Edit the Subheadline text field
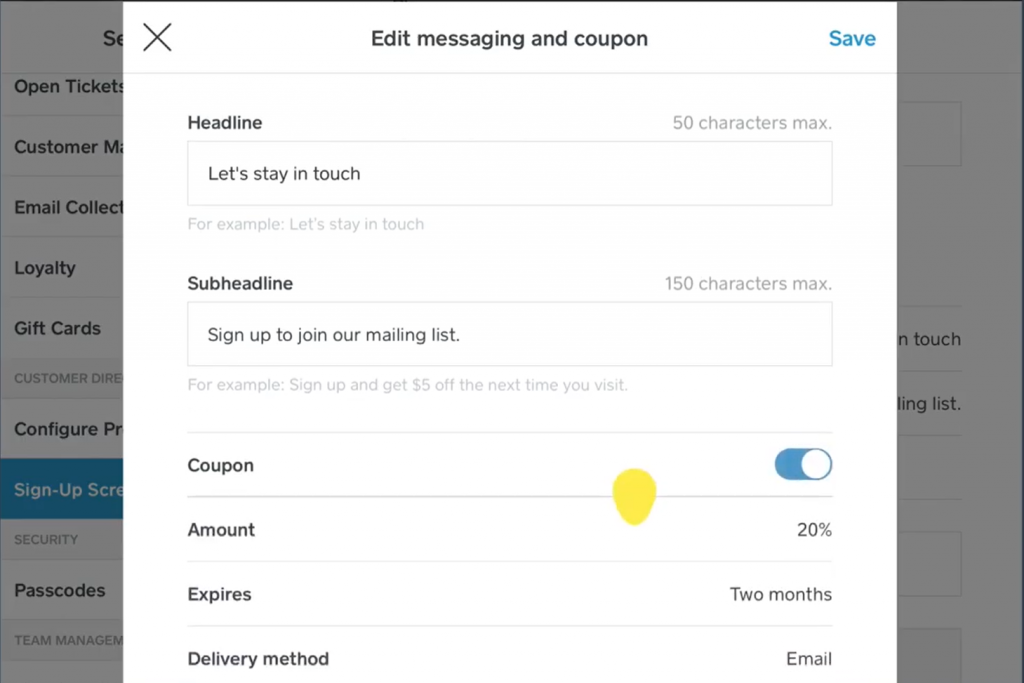Screen dimensions: 1024x683 (x=509, y=334)
